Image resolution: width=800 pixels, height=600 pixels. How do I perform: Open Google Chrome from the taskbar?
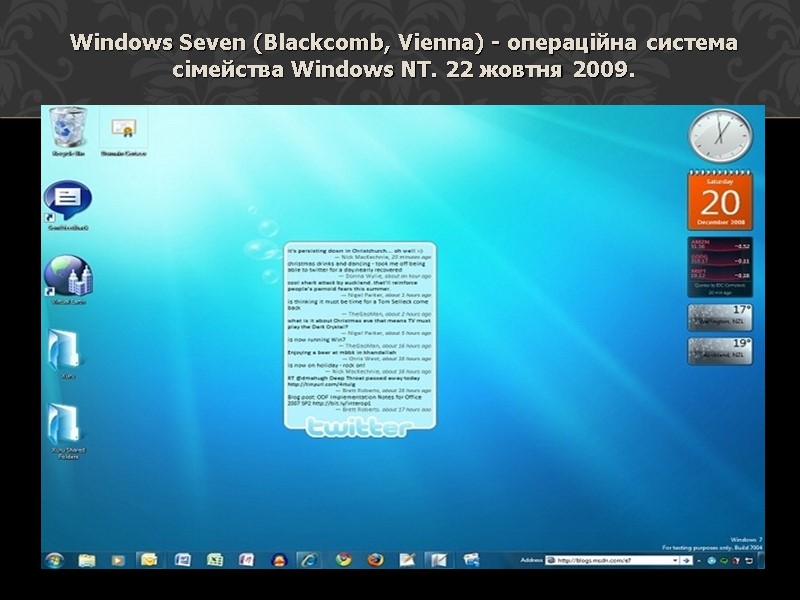[343, 559]
